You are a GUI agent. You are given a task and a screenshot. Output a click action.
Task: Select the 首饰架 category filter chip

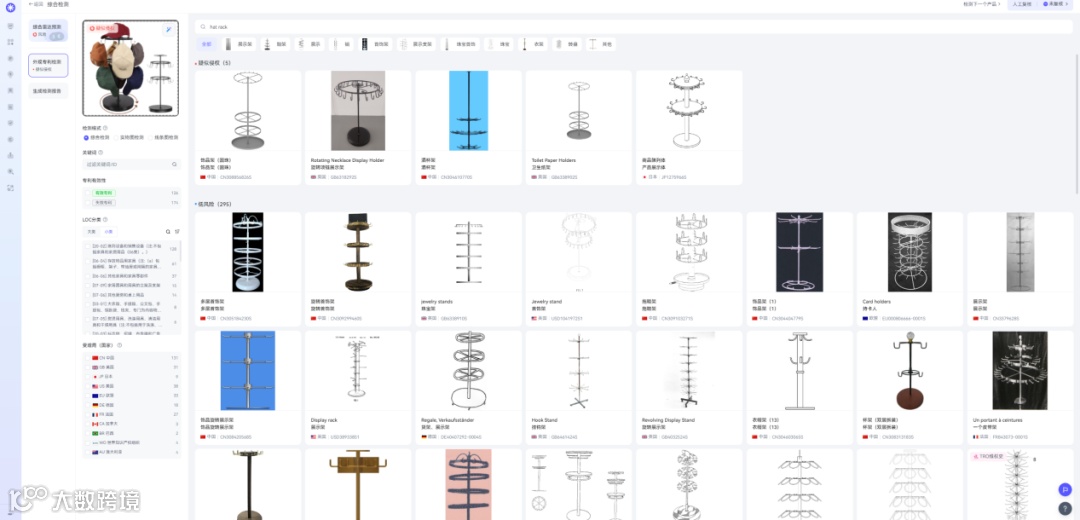376,44
